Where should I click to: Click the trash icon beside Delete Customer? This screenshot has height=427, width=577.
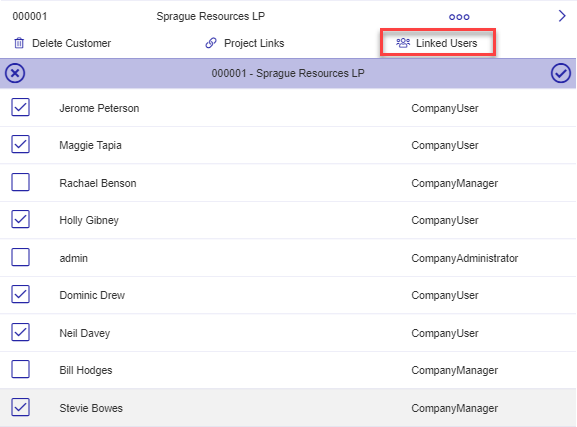click(x=19, y=43)
